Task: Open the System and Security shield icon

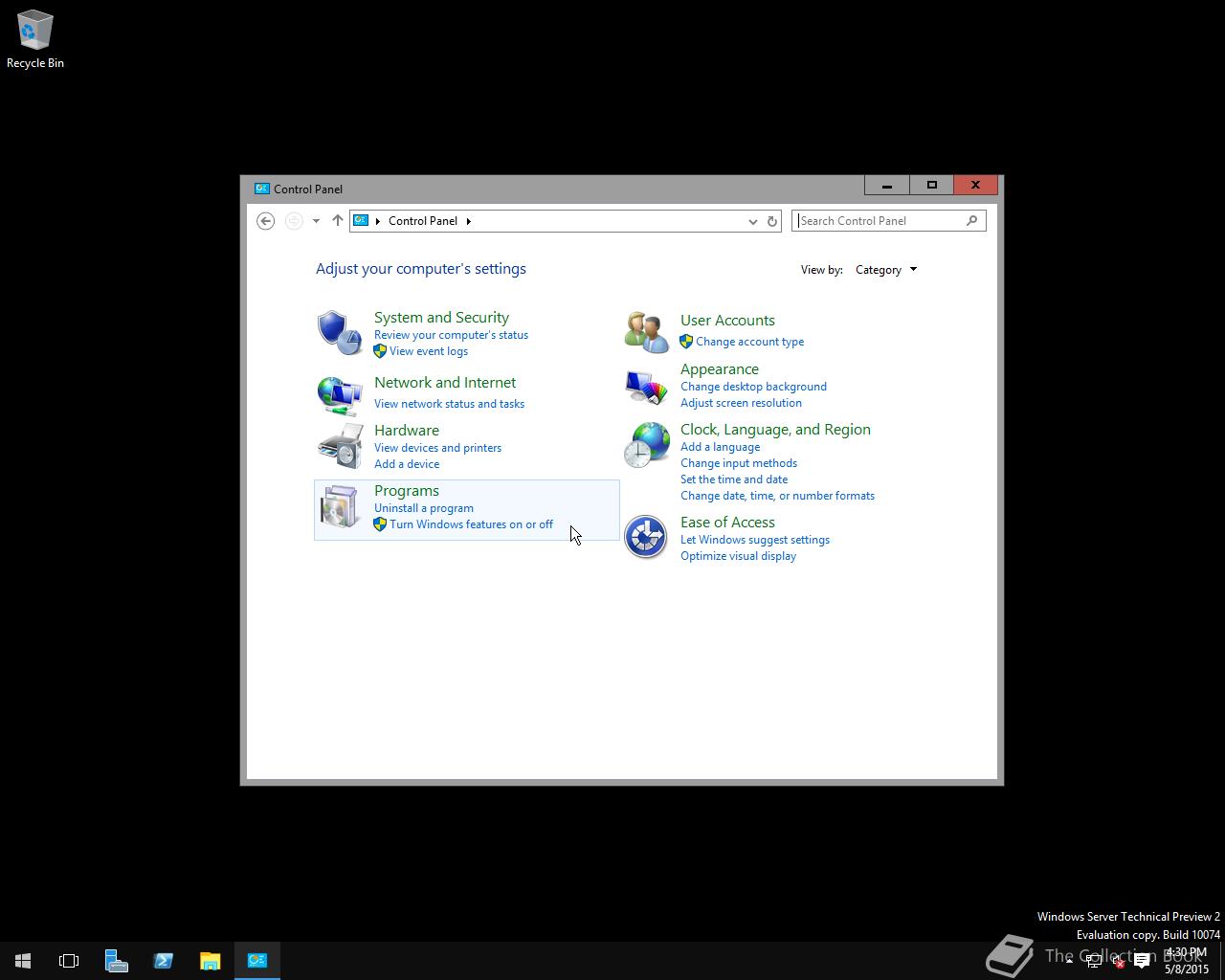Action: pyautogui.click(x=340, y=332)
